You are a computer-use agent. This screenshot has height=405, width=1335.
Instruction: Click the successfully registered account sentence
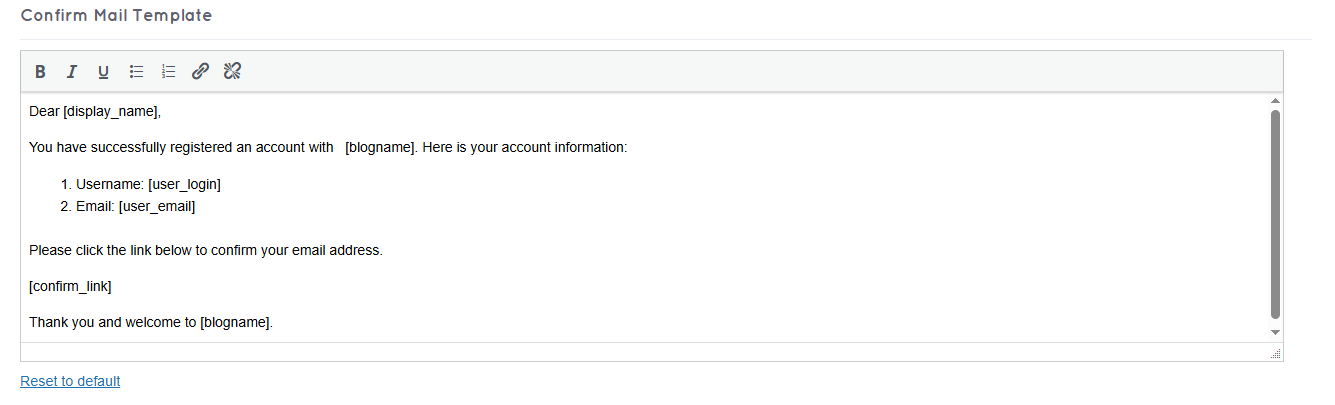(328, 148)
